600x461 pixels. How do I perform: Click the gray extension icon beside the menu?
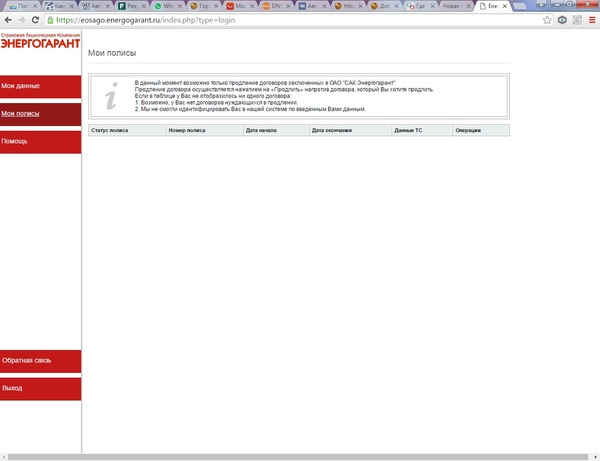point(577,20)
